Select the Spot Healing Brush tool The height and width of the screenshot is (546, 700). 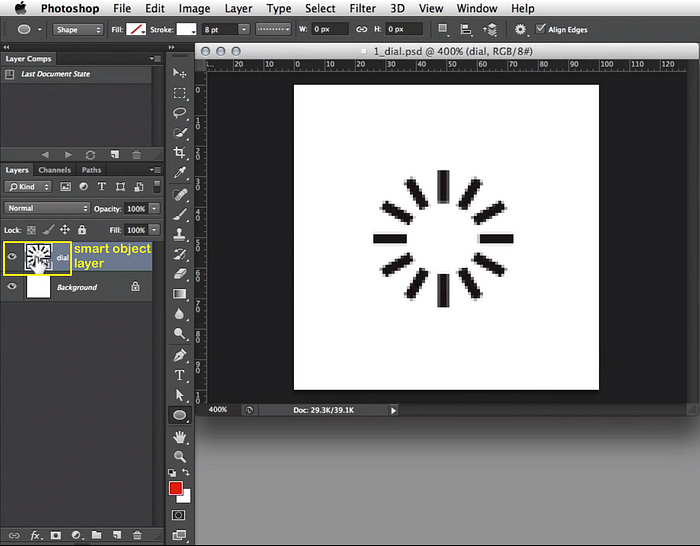[x=179, y=195]
